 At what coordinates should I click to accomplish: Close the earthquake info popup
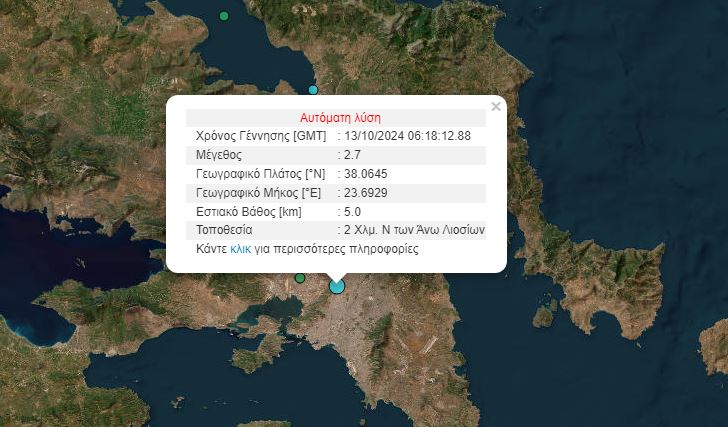tap(496, 106)
